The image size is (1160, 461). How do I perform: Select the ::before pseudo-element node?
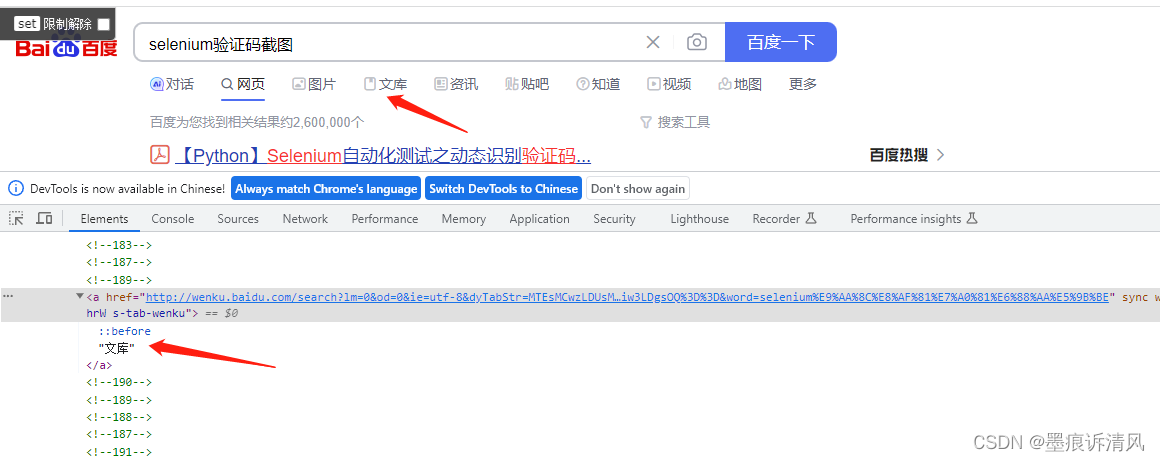[x=124, y=331]
